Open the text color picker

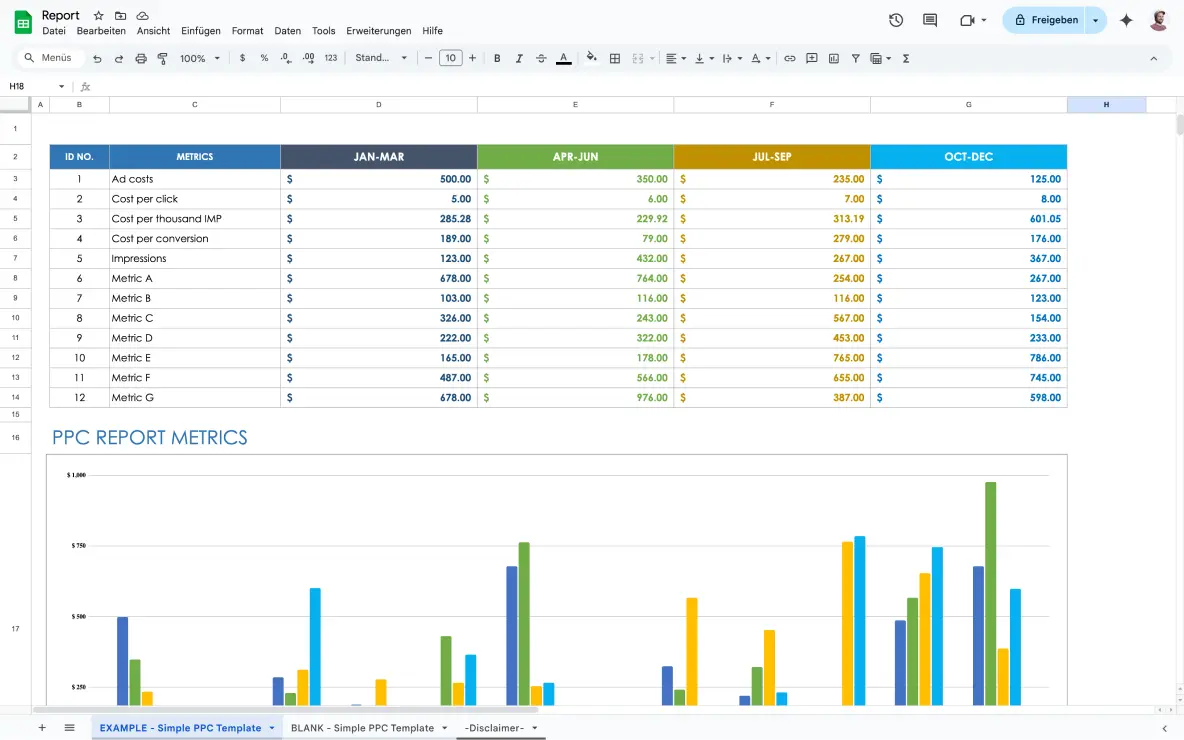pyautogui.click(x=563, y=57)
